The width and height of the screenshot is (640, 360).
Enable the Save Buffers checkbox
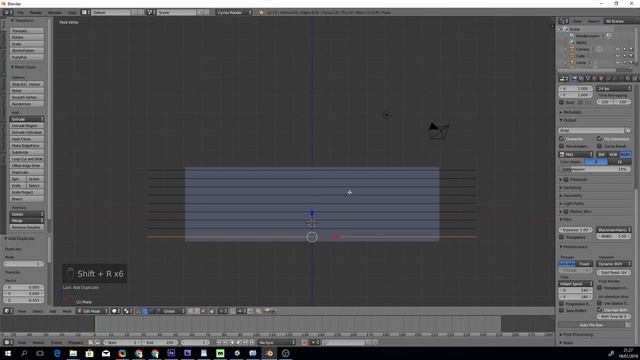(562, 310)
